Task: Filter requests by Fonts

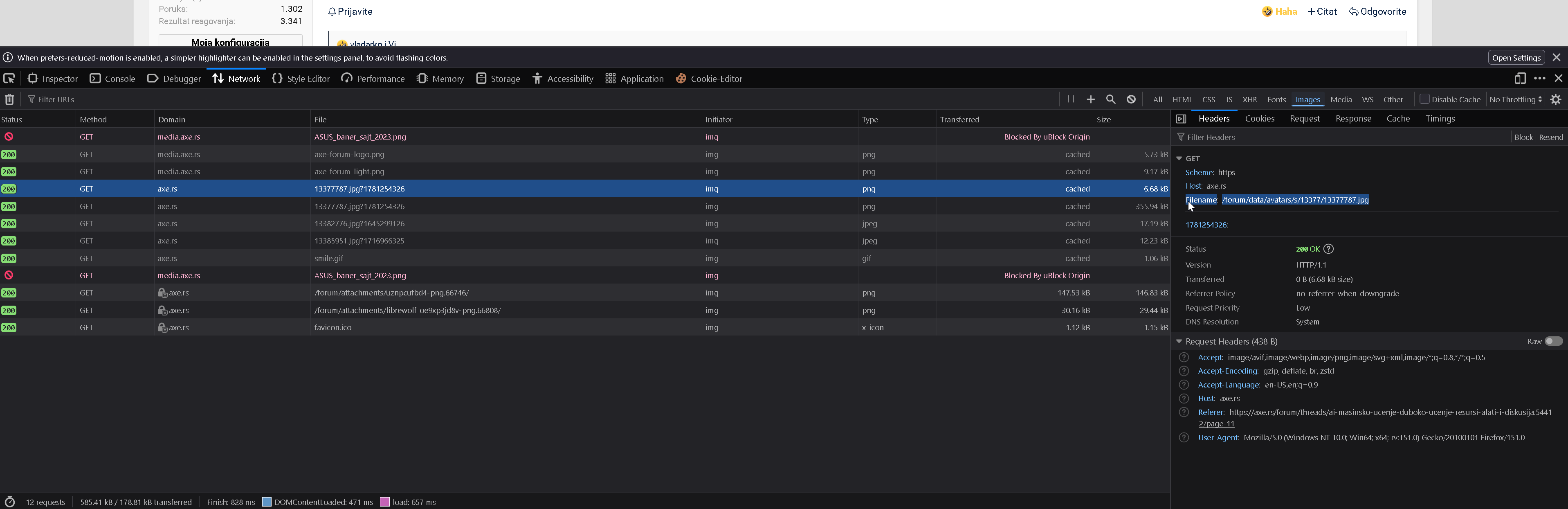Action: (x=1276, y=99)
